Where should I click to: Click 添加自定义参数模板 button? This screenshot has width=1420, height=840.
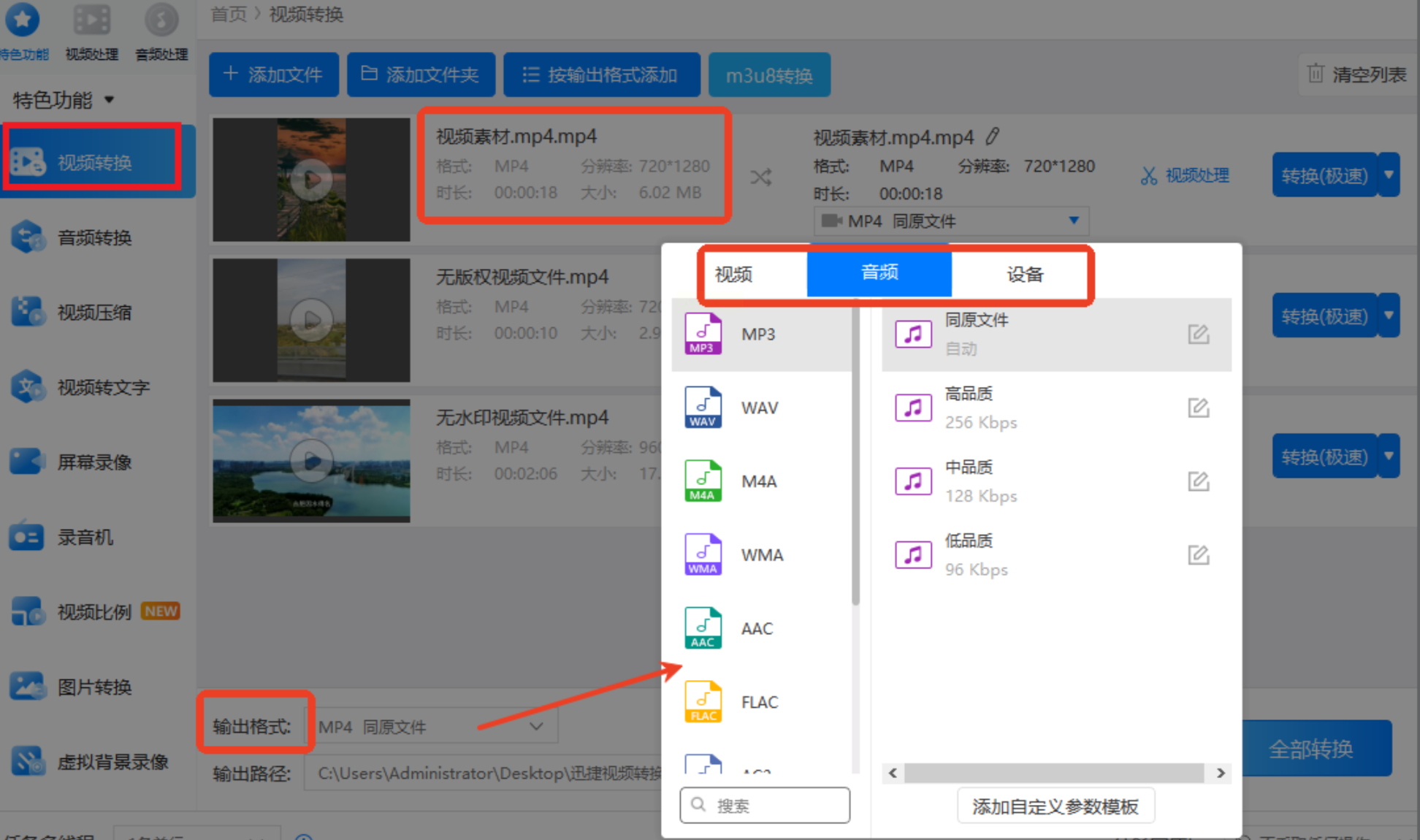1055,806
